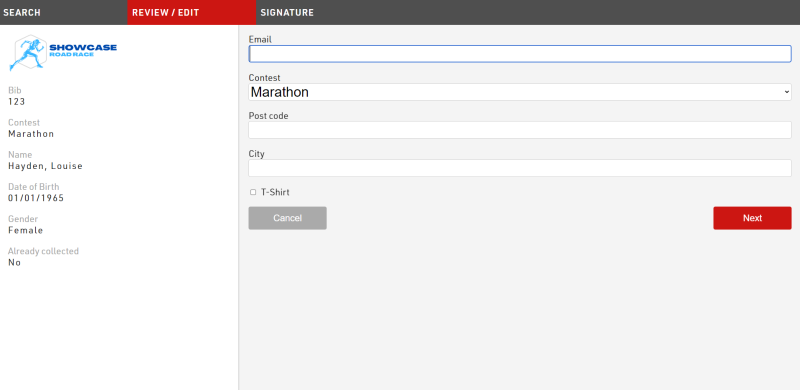The width and height of the screenshot is (800, 390).
Task: Click the Already collected value No
Action: coord(14,262)
